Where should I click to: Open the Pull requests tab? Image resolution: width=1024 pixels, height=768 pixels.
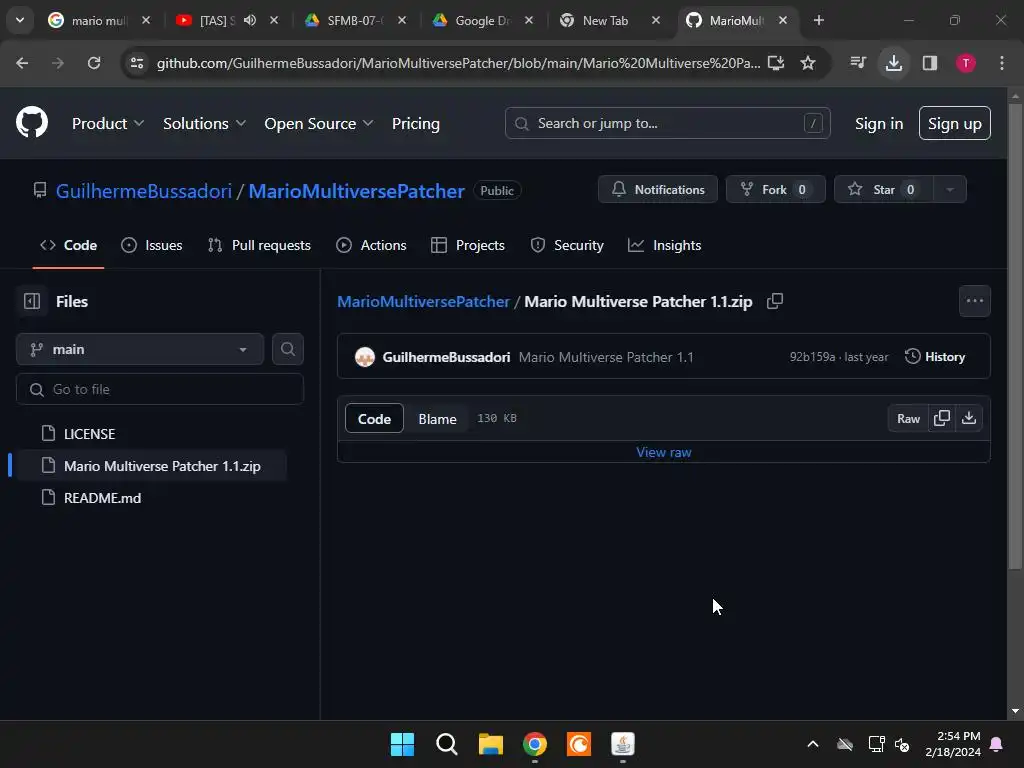pyautogui.click(x=259, y=246)
